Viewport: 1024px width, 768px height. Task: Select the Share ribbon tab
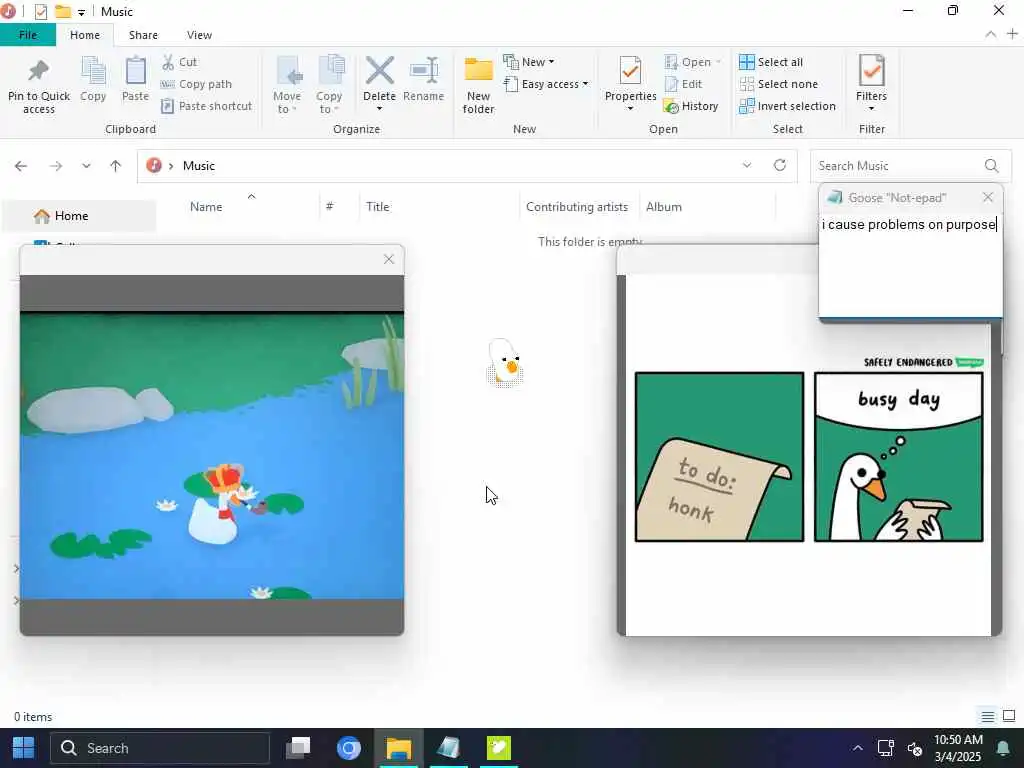click(x=143, y=35)
